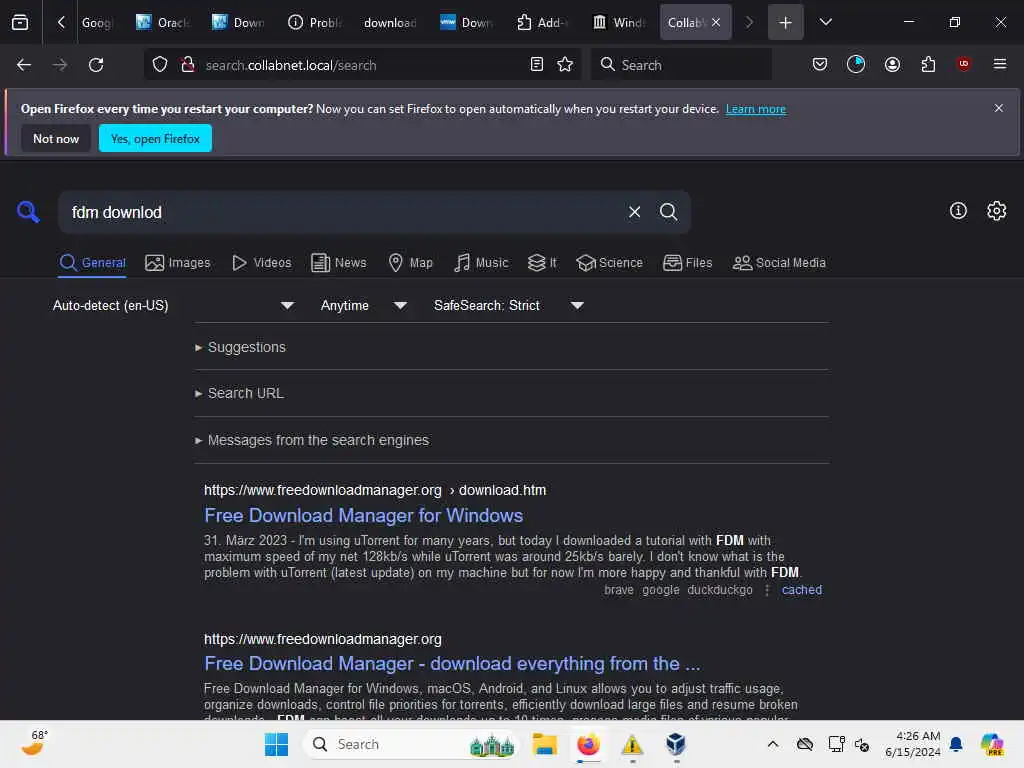The image size is (1024, 768).
Task: Select the It search category
Action: (542, 263)
